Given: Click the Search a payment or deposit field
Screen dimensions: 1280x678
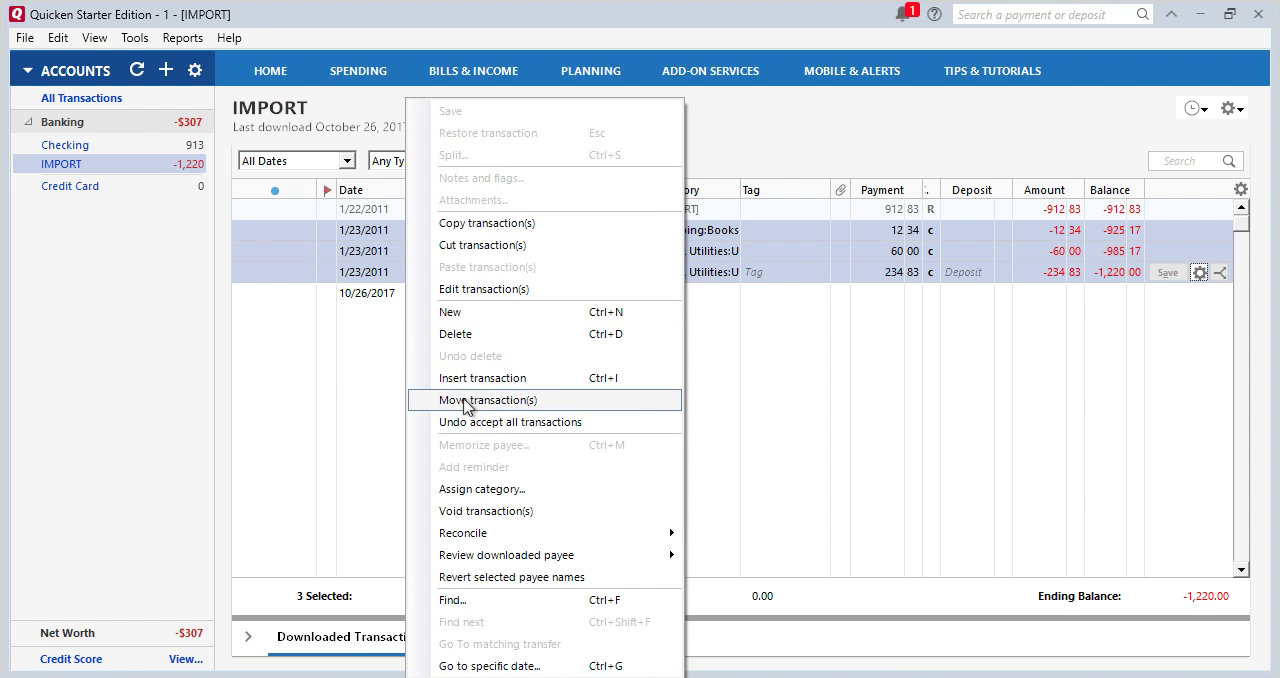Looking at the screenshot, I should (1043, 14).
